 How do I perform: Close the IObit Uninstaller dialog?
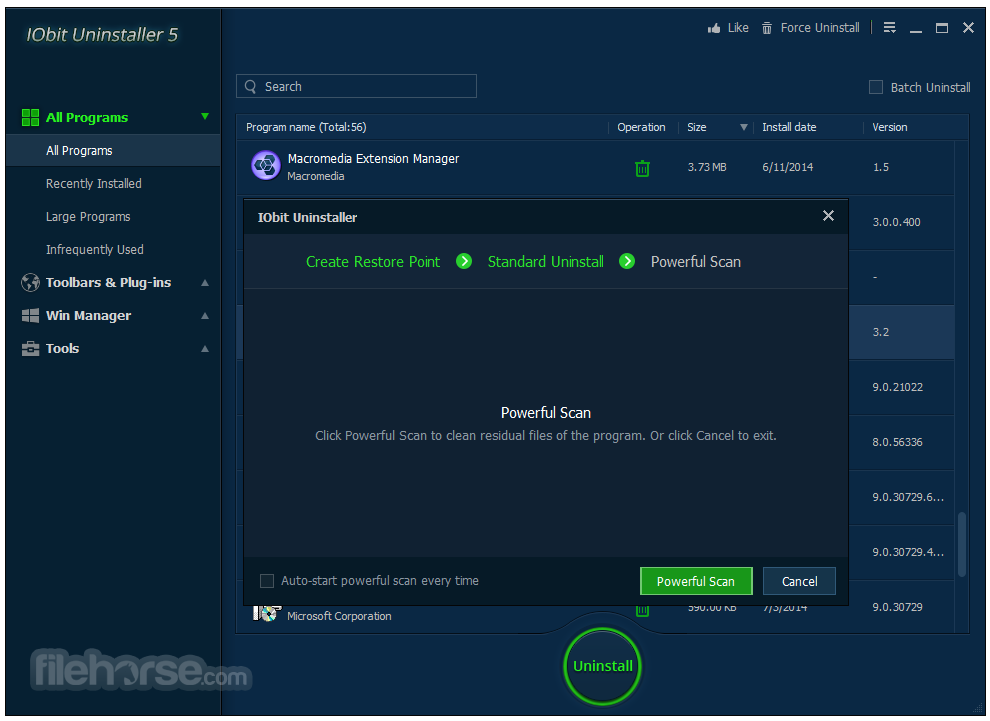(x=828, y=216)
